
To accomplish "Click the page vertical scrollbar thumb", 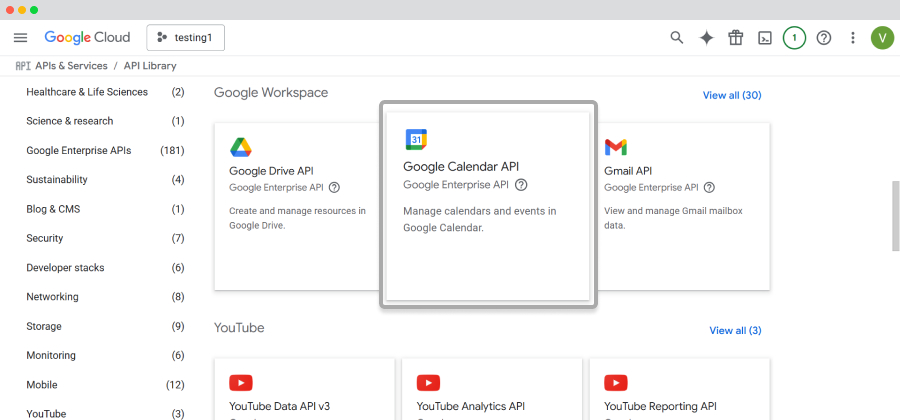I will 895,216.
